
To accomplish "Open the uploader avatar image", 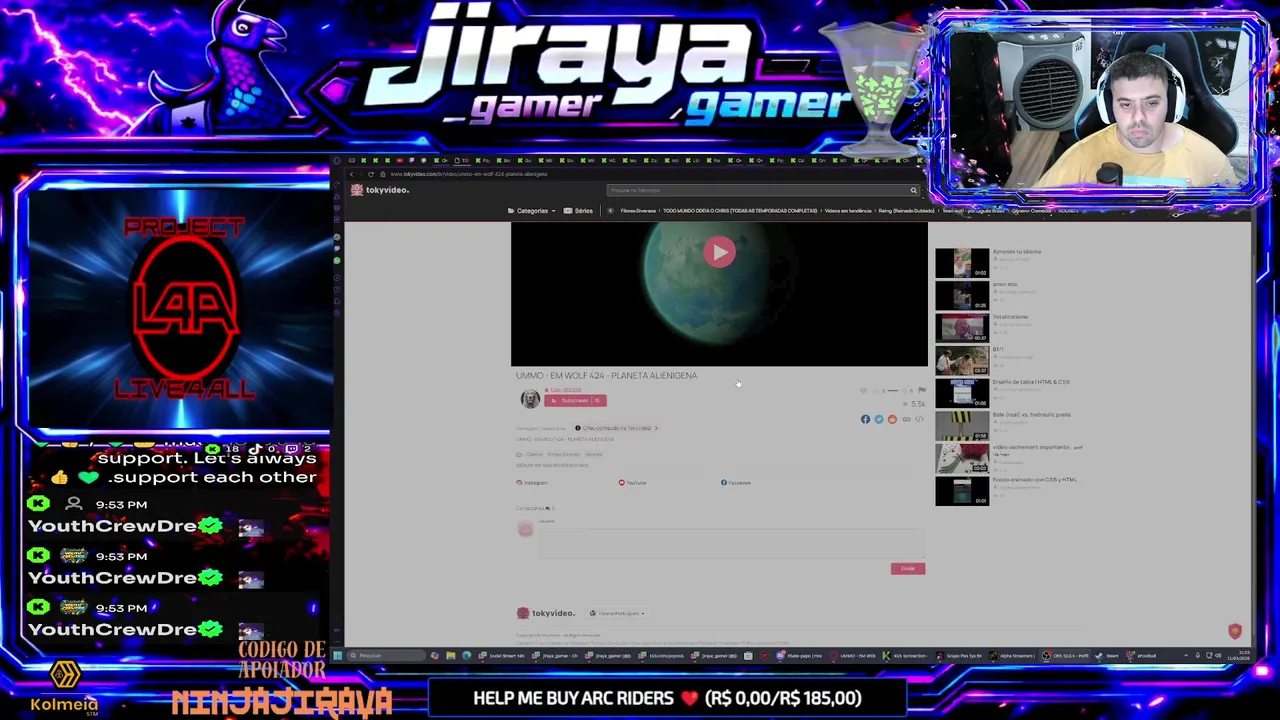I will (x=530, y=399).
